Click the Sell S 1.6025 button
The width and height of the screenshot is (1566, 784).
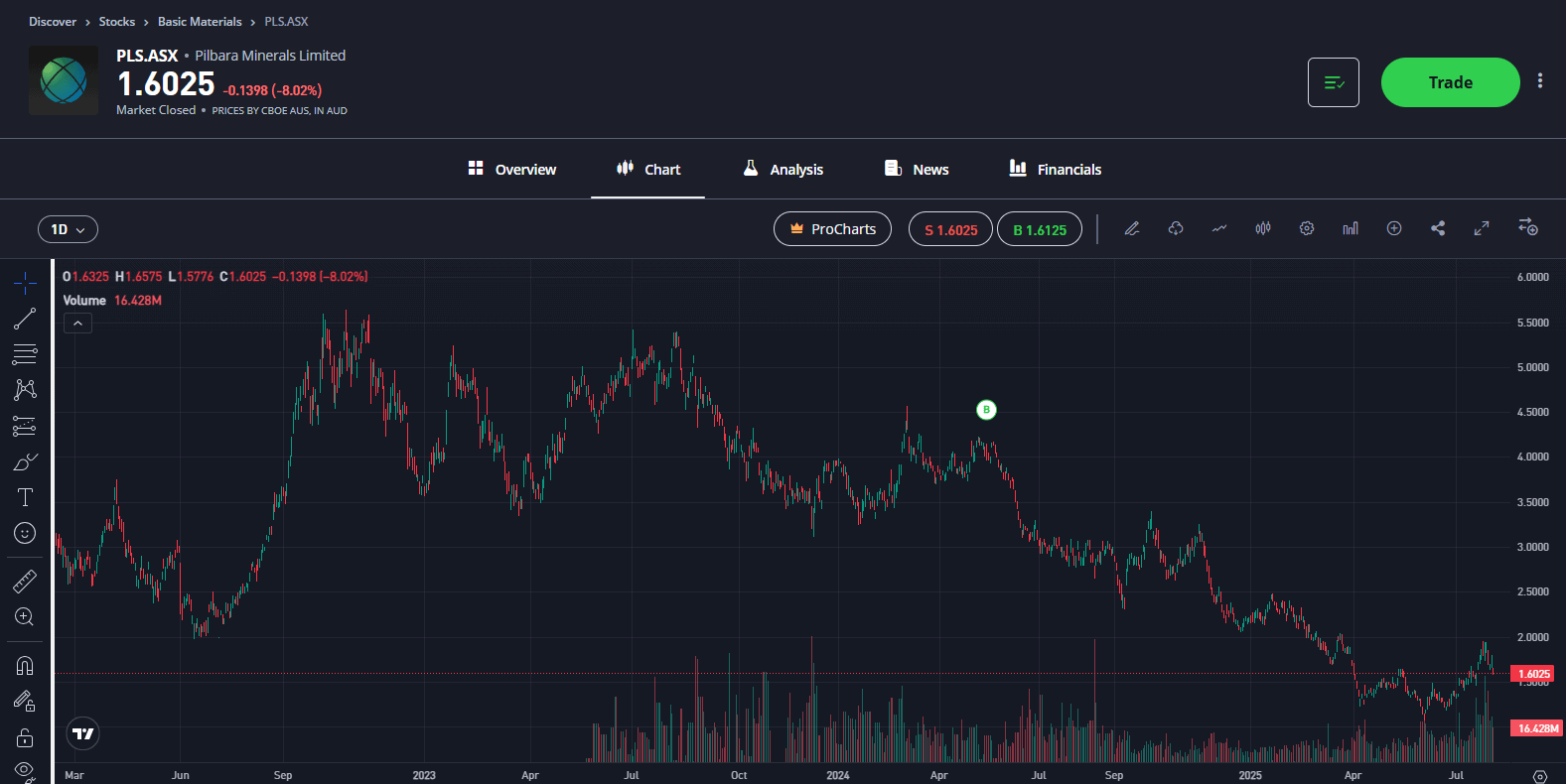[x=950, y=229]
